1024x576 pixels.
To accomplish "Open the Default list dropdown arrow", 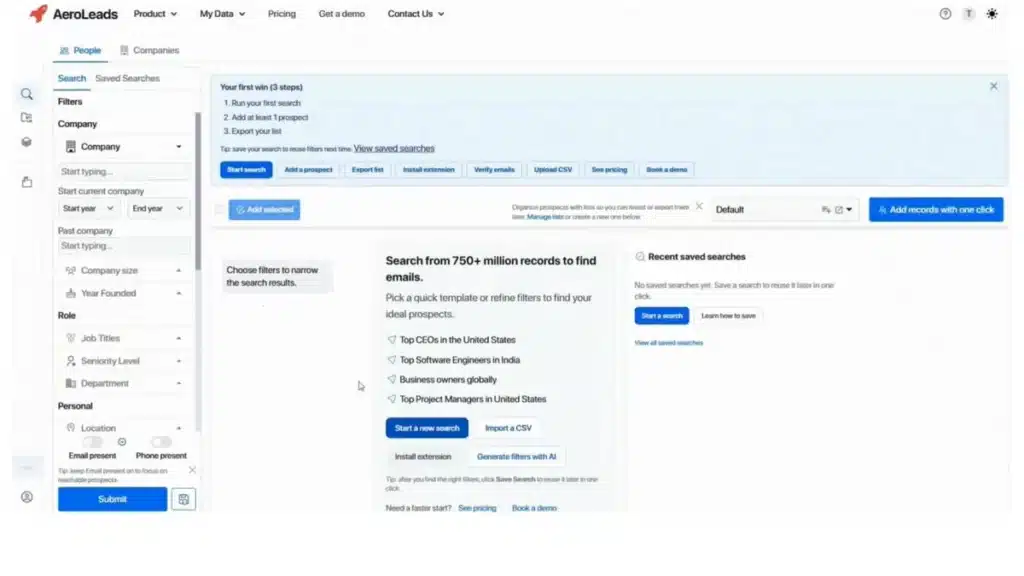I will pos(849,210).
